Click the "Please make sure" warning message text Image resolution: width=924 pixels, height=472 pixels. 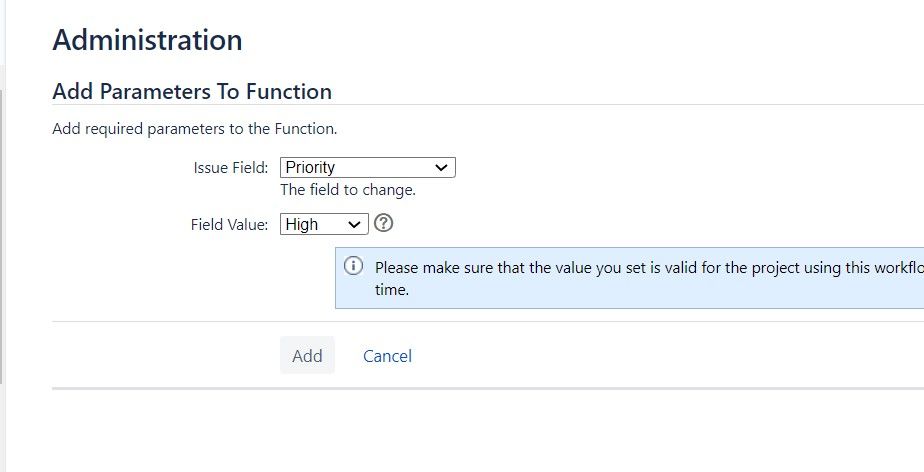point(649,268)
